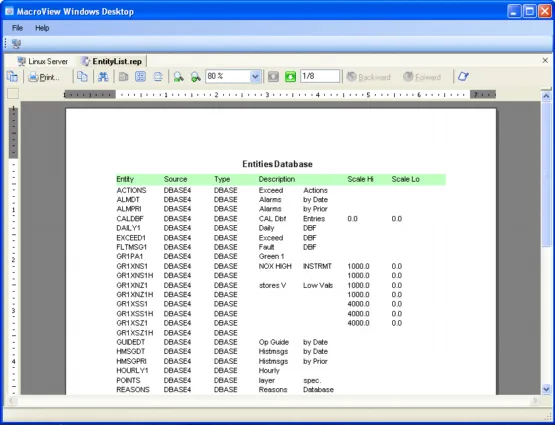Click the REASONS entity name

coord(133,390)
